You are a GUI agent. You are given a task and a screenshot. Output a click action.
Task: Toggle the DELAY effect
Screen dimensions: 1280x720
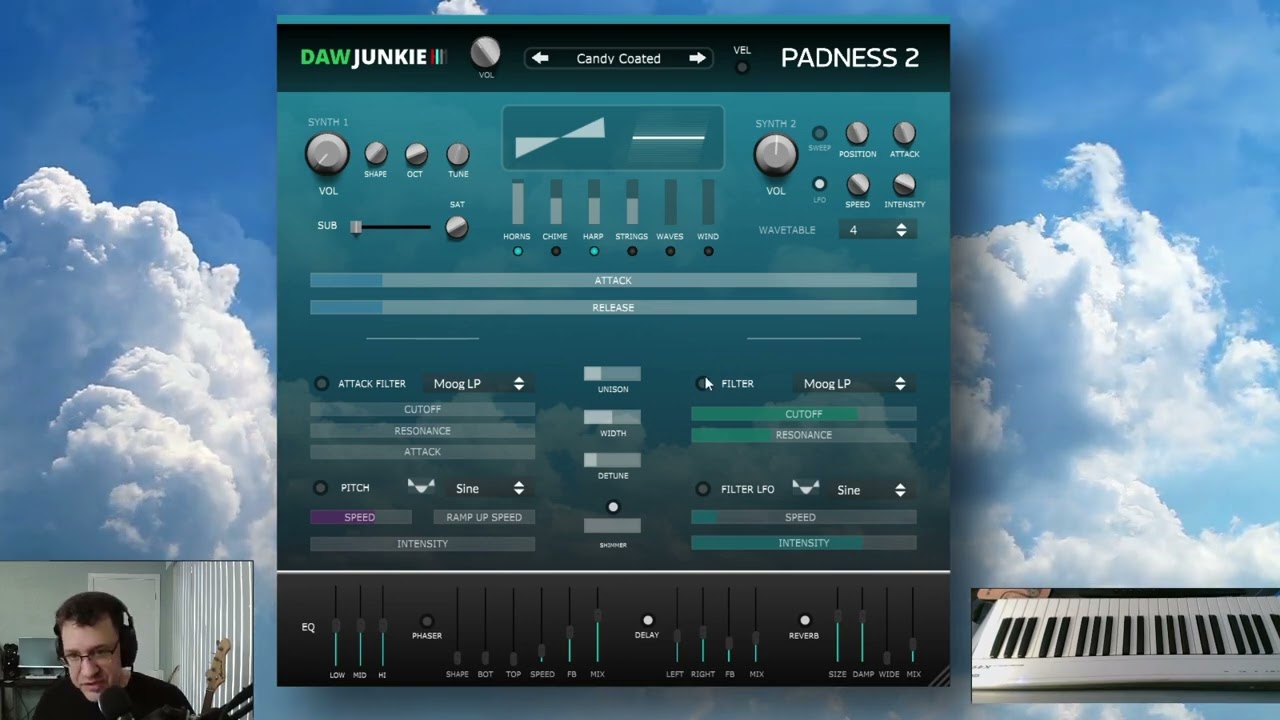click(x=647, y=620)
